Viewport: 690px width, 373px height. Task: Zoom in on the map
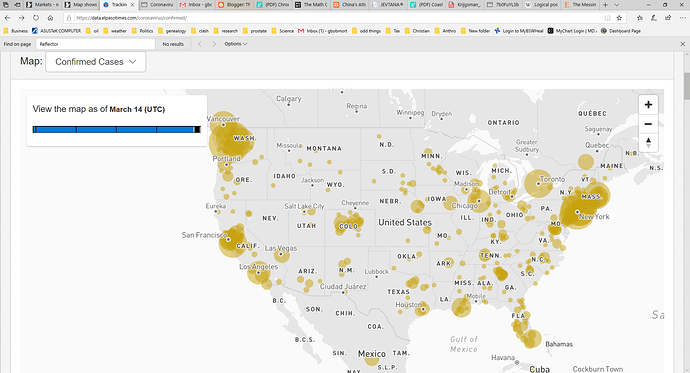648,105
